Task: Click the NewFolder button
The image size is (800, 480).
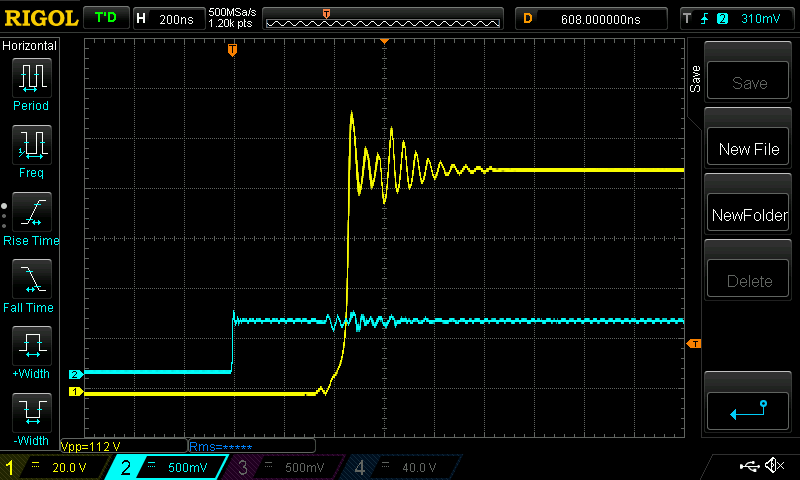Action: point(749,215)
